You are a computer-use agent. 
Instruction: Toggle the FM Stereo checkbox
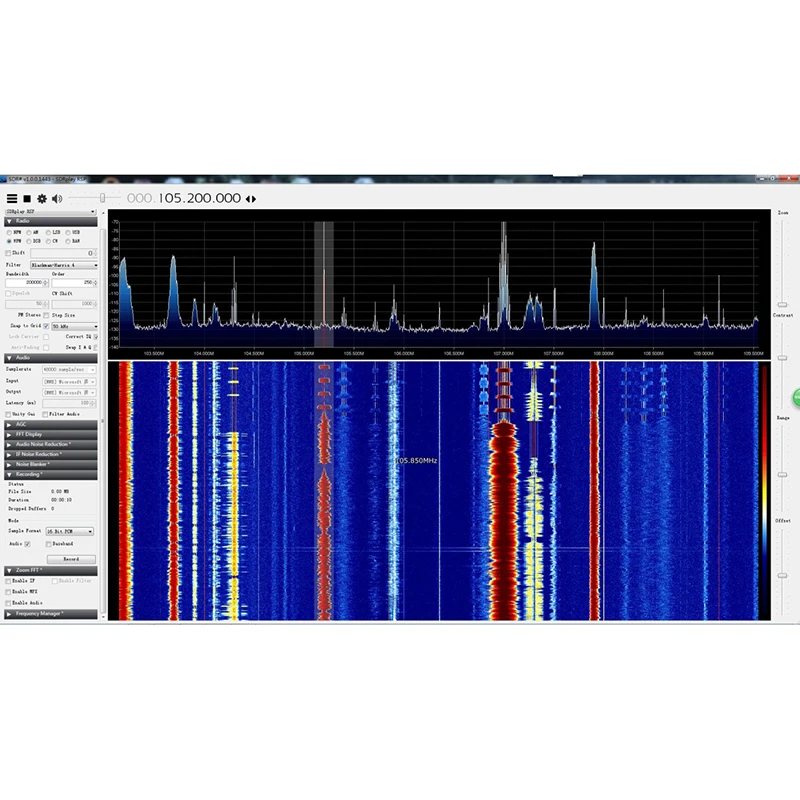tap(46, 315)
